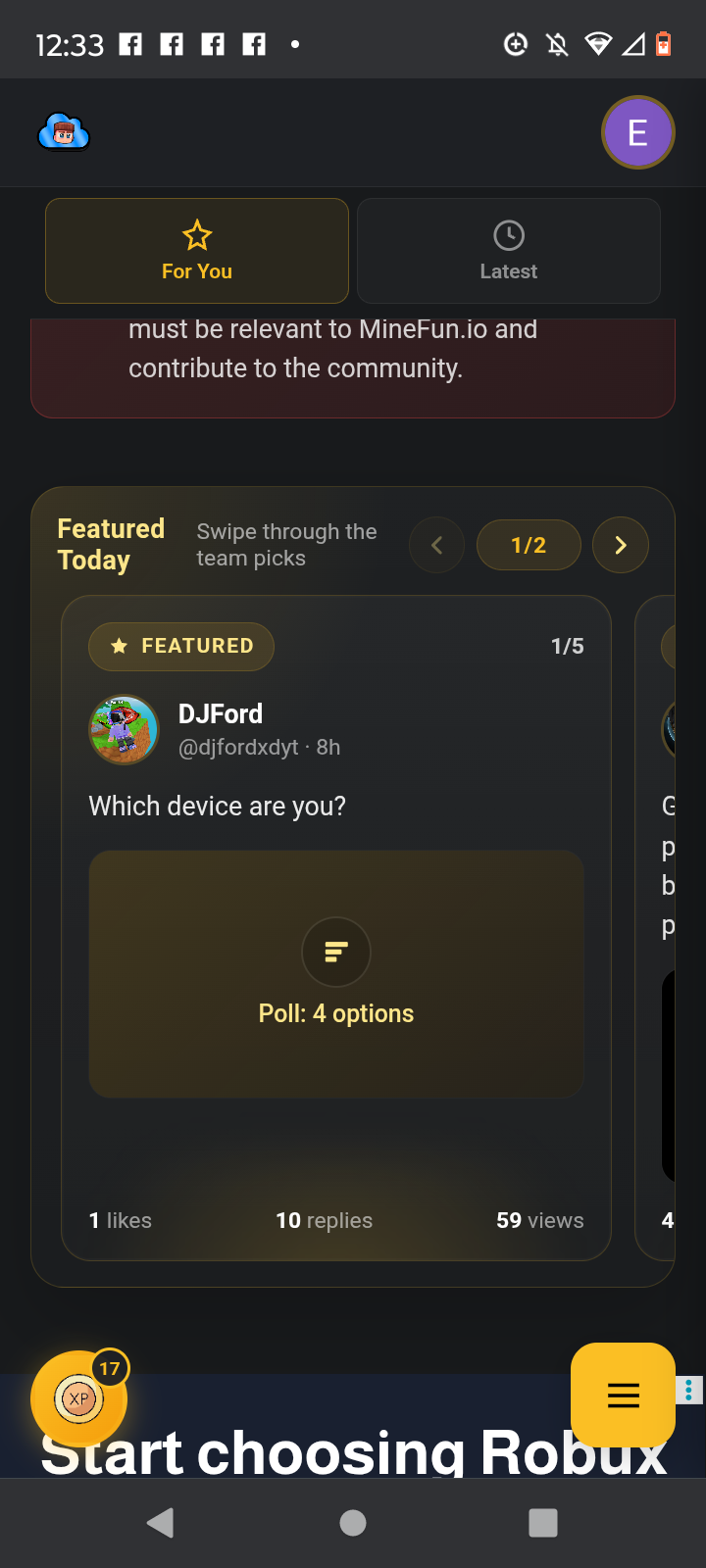This screenshot has width=706, height=1568.
Task: Tap the 1/2 page indicator
Action: 529,545
